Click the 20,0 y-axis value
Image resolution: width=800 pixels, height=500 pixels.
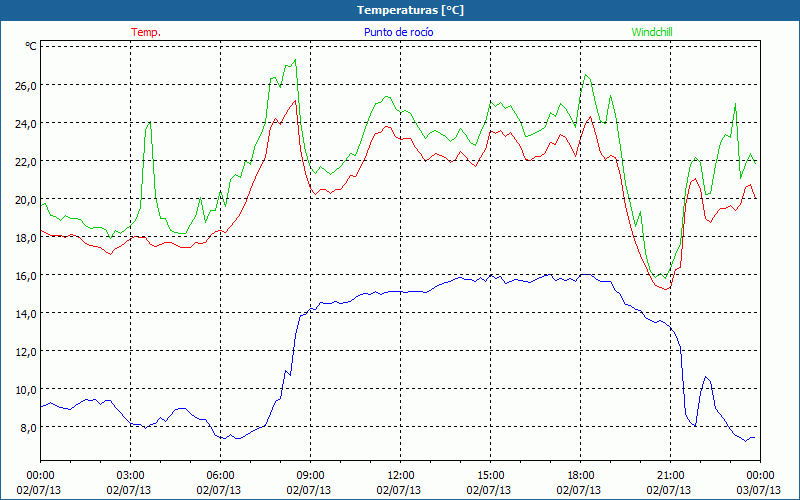tap(26, 200)
